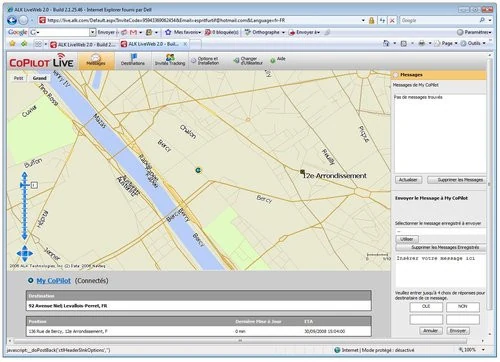Viewport: 500px width, 362px height.
Task: Click the zoom-in arrow atop zoom slider
Action: (25, 175)
